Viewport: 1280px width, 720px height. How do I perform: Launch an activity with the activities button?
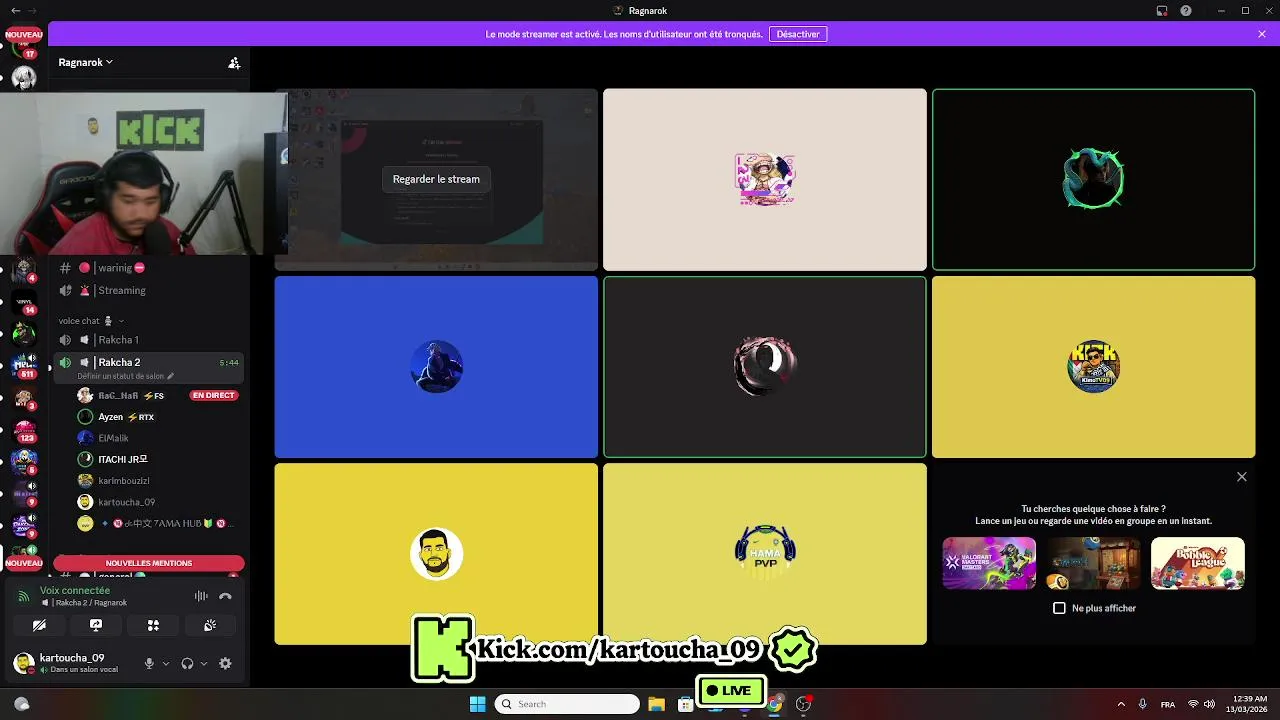point(153,625)
